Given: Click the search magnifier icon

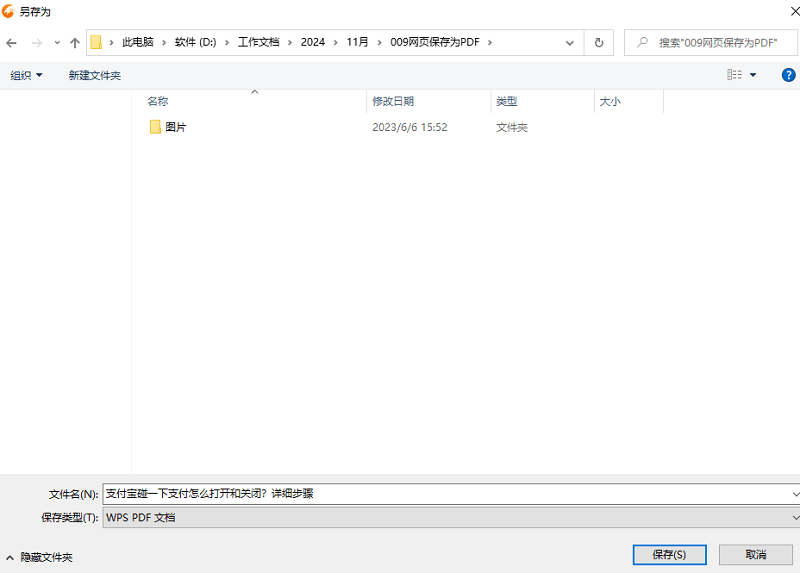Looking at the screenshot, I should click(x=642, y=42).
